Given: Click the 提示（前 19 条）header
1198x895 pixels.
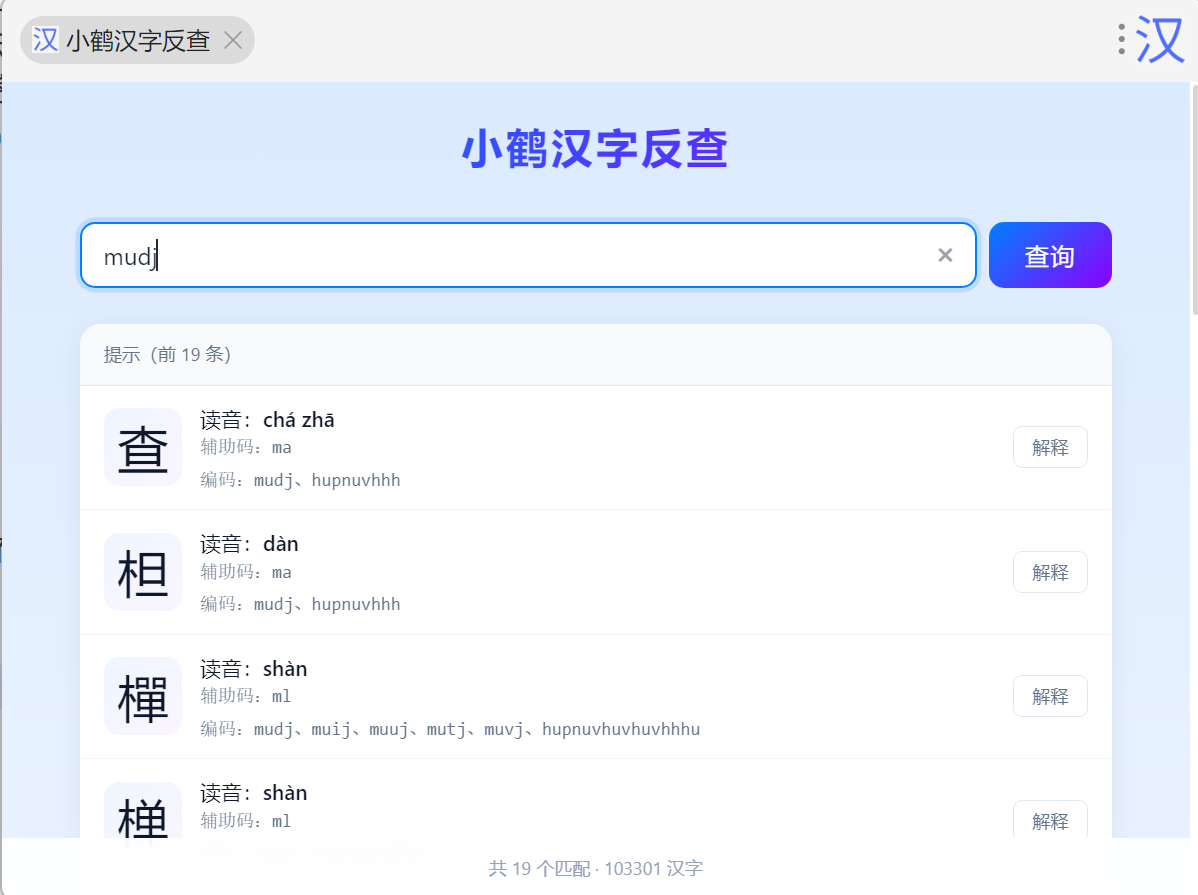Looking at the screenshot, I should pos(167,355).
